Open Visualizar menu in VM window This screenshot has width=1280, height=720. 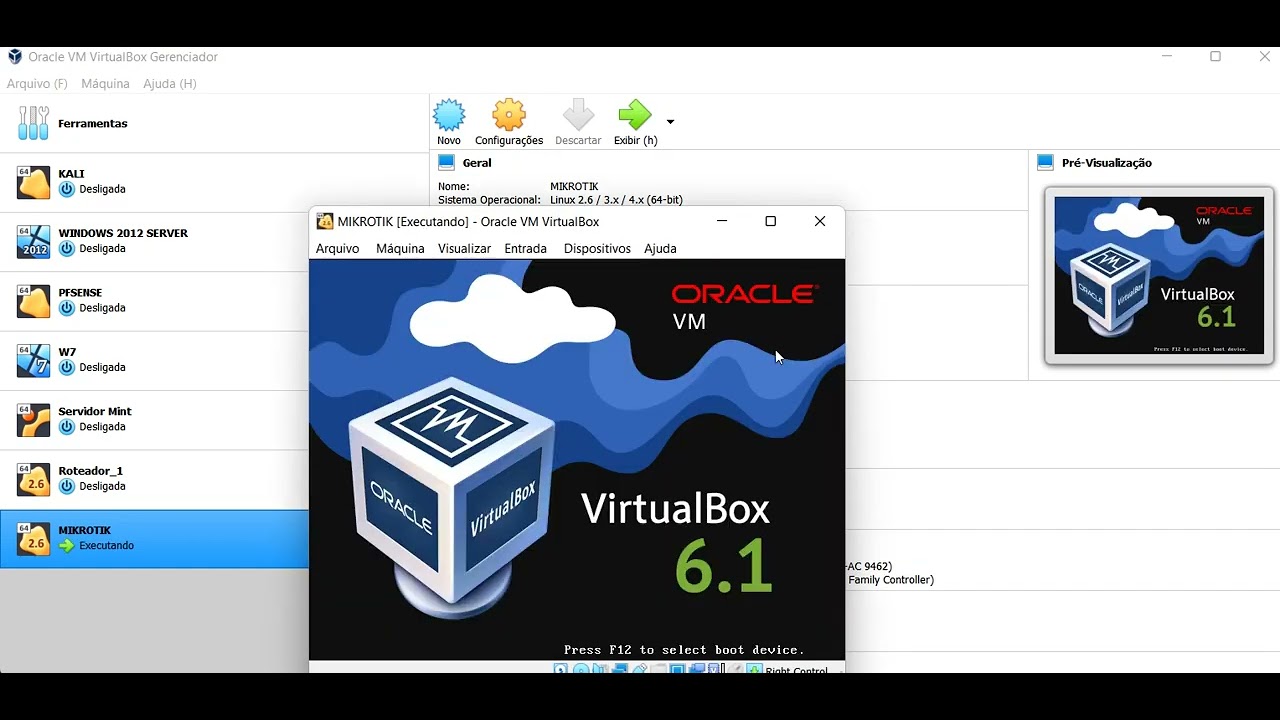point(464,248)
